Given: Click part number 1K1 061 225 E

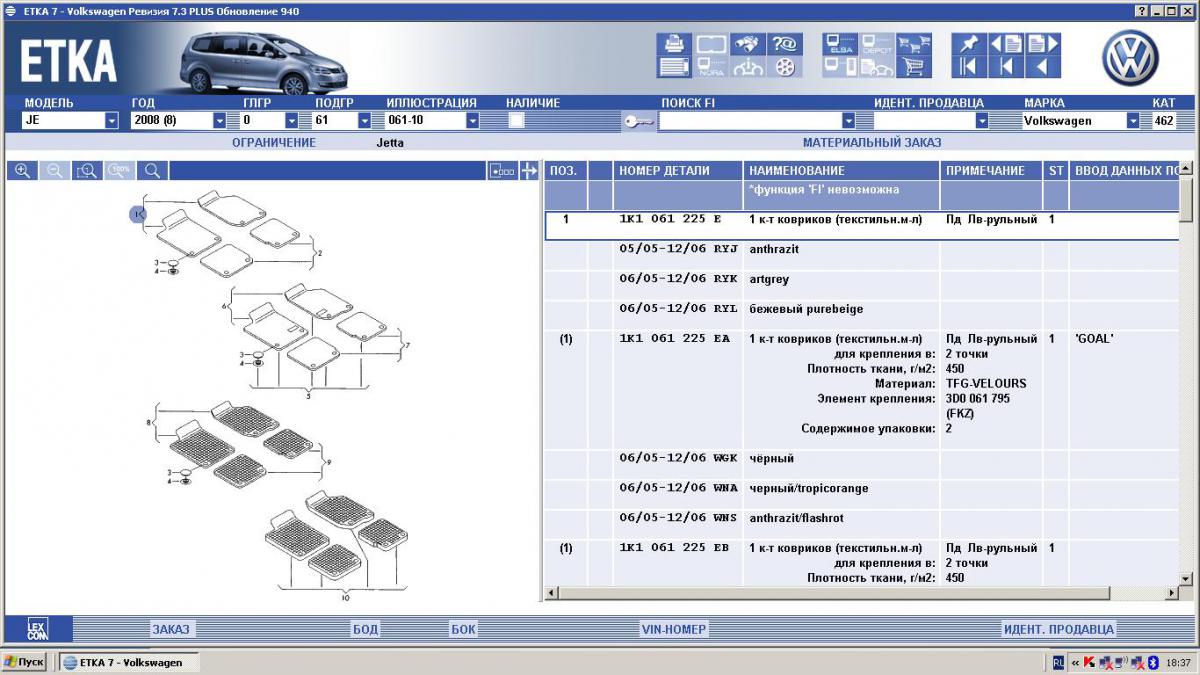Looking at the screenshot, I should (670, 219).
